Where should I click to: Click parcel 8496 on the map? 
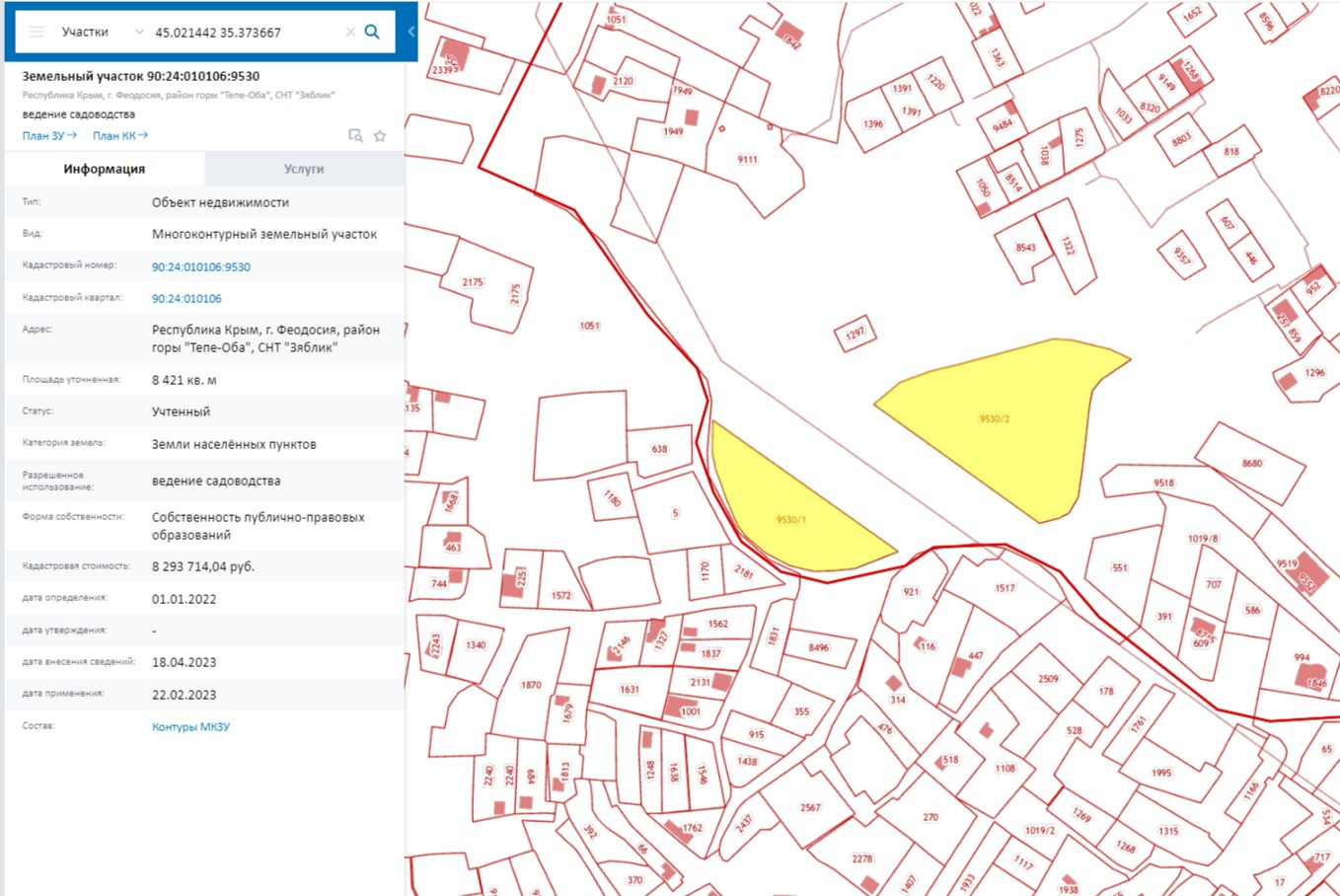coord(818,647)
